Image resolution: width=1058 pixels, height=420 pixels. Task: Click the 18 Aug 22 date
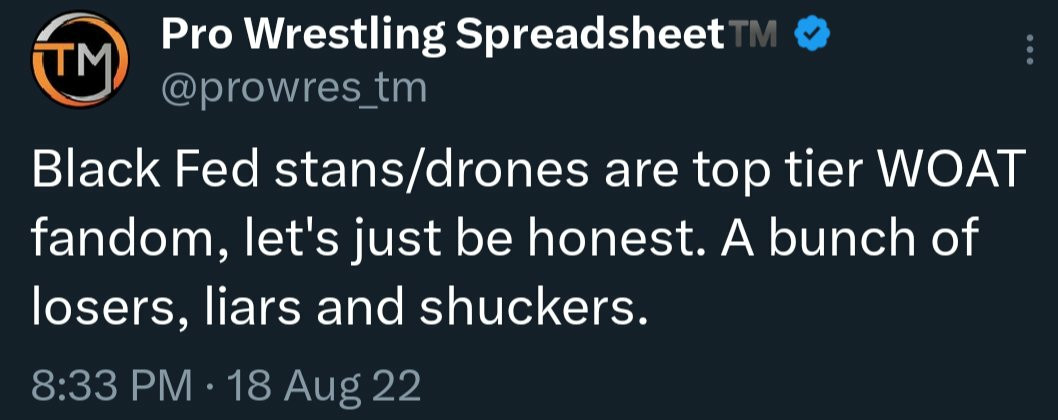click(x=324, y=388)
